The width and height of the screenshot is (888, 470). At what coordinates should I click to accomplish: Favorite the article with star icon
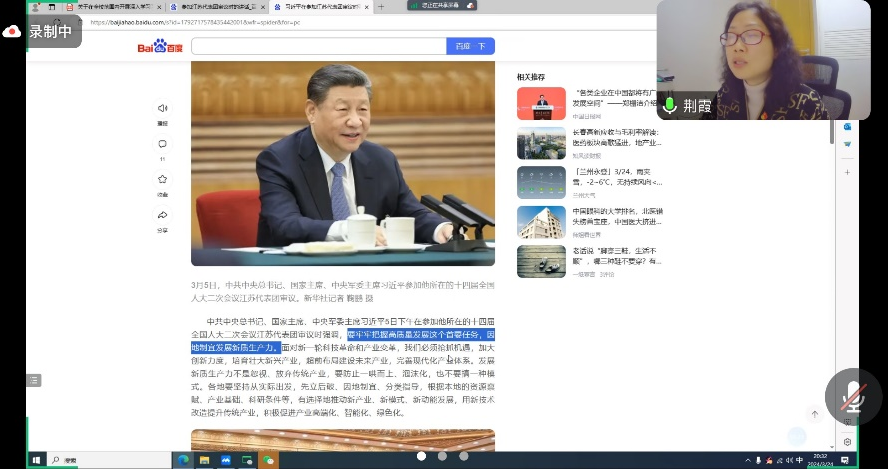coord(162,180)
